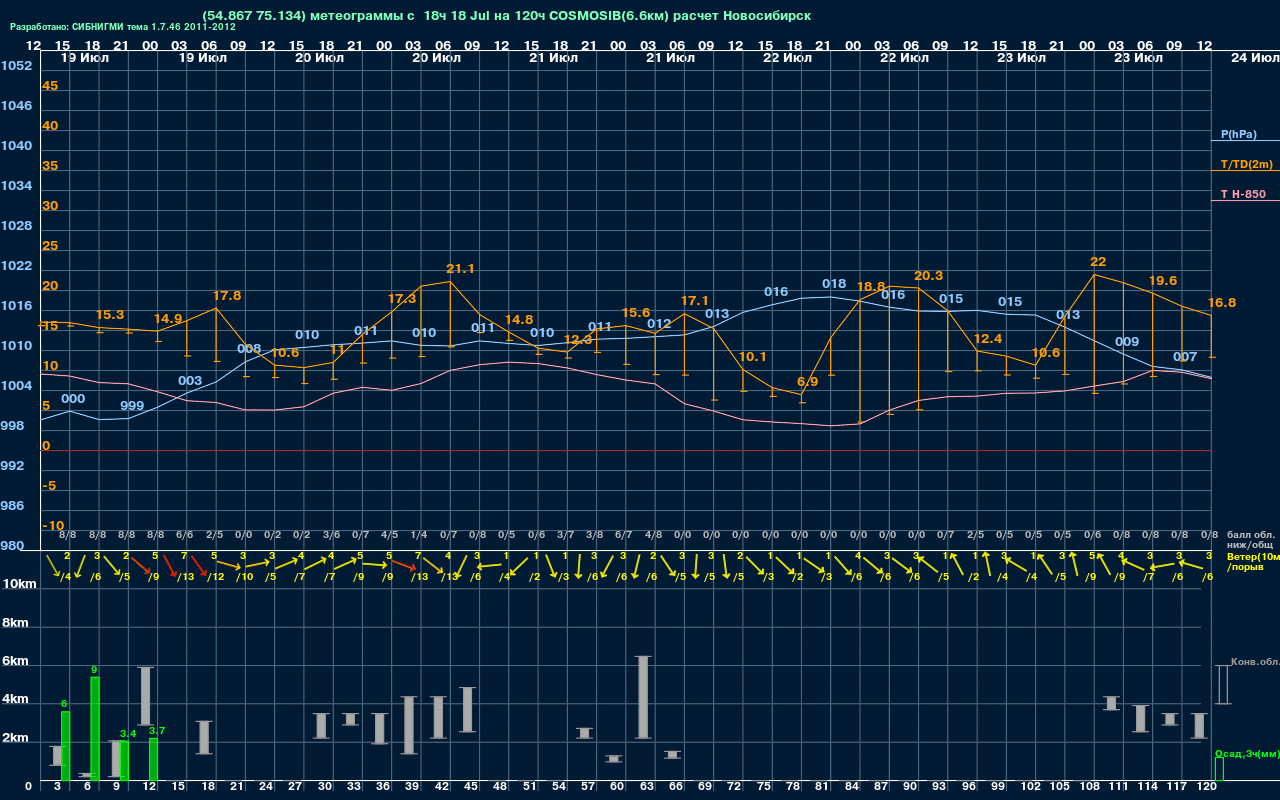This screenshot has width=1280, height=800.
Task: Click the 'балл обл.' cloud amount label
Action: [x=1251, y=535]
